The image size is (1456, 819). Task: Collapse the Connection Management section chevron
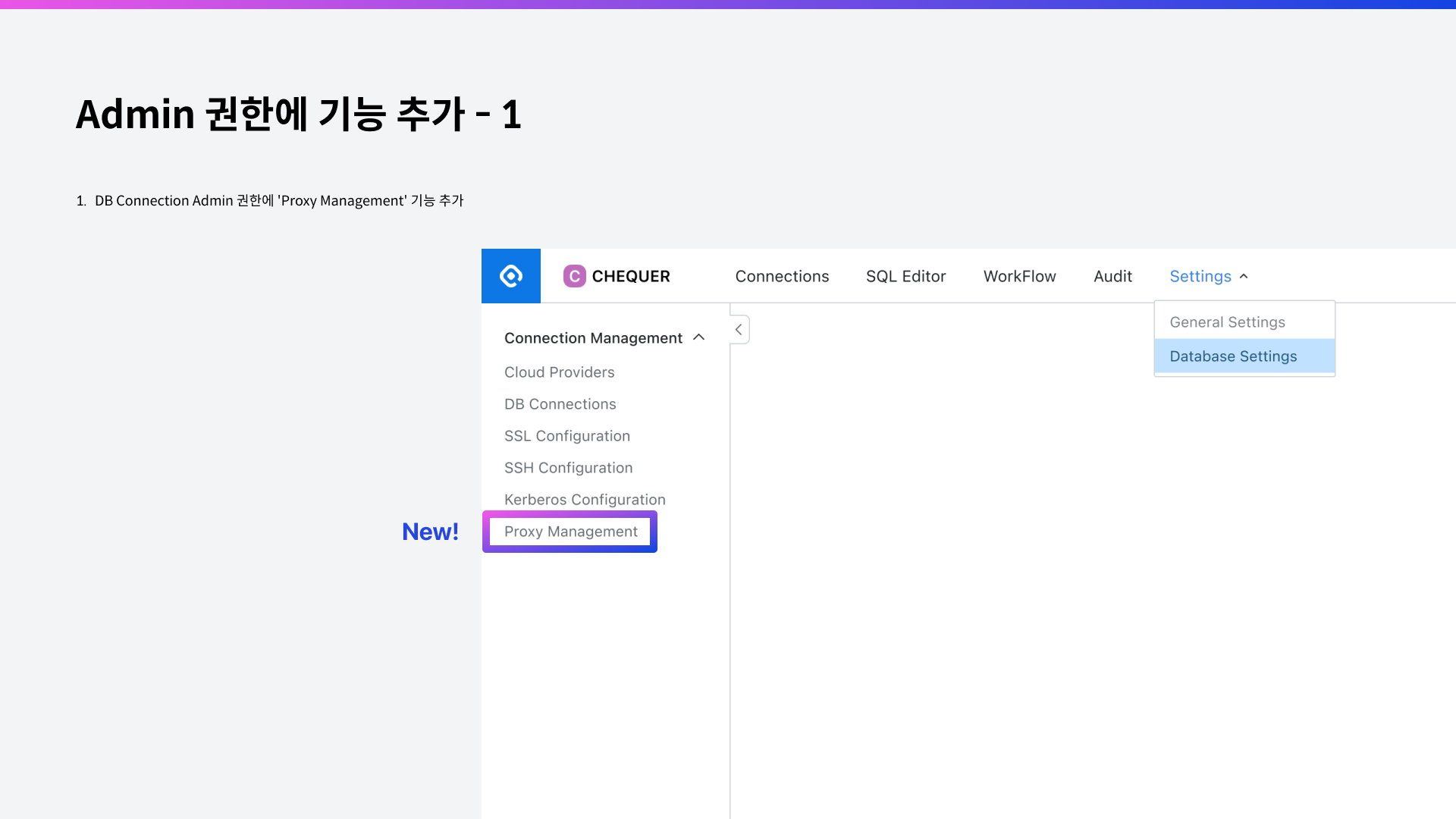point(699,337)
